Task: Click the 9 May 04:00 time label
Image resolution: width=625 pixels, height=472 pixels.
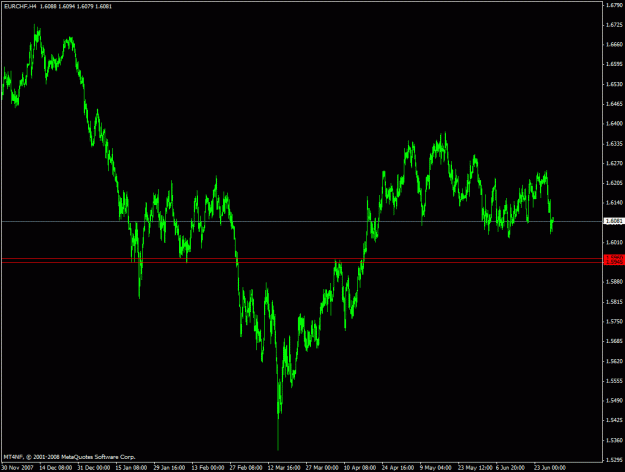Action: click(x=436, y=468)
